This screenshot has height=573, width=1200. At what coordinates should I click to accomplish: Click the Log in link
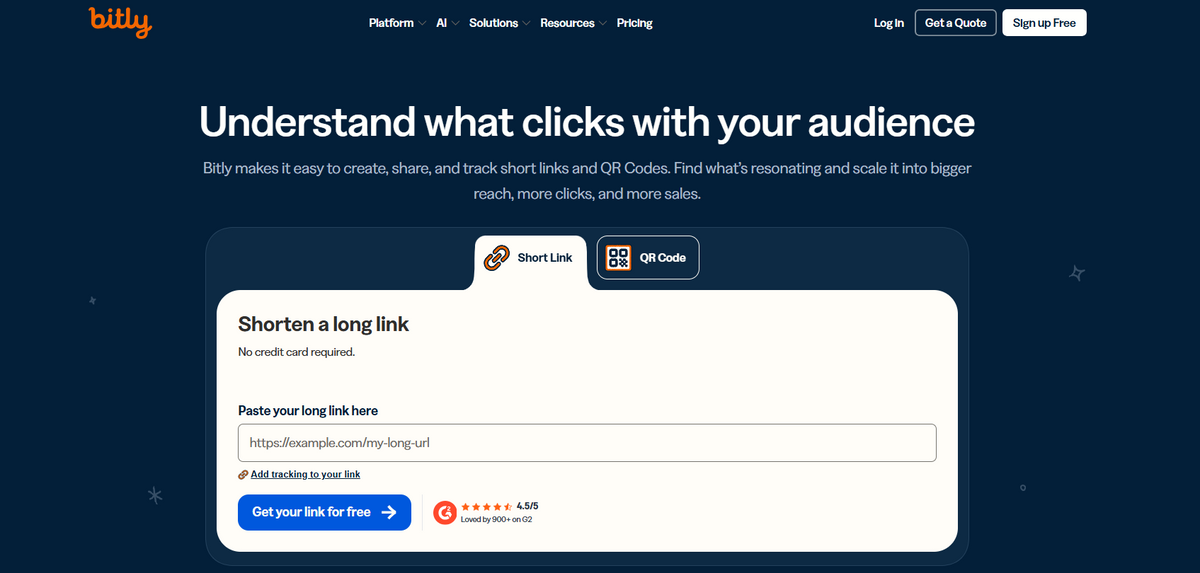889,23
